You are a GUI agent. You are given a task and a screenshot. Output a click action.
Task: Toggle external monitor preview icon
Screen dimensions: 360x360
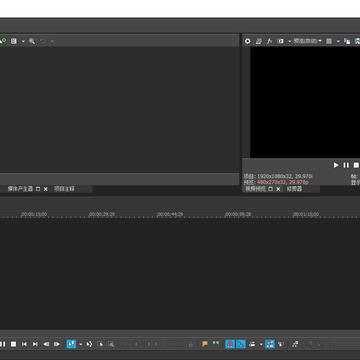click(x=258, y=41)
